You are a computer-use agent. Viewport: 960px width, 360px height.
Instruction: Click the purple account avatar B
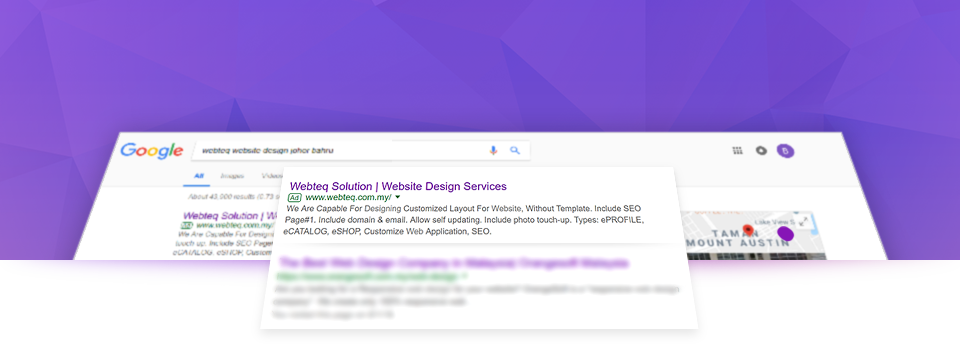pos(786,151)
